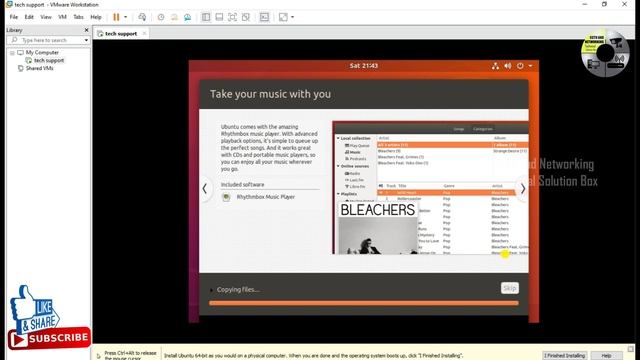Image resolution: width=640 pixels, height=360 pixels.
Task: Click the installation progress bar
Action: (x=364, y=303)
